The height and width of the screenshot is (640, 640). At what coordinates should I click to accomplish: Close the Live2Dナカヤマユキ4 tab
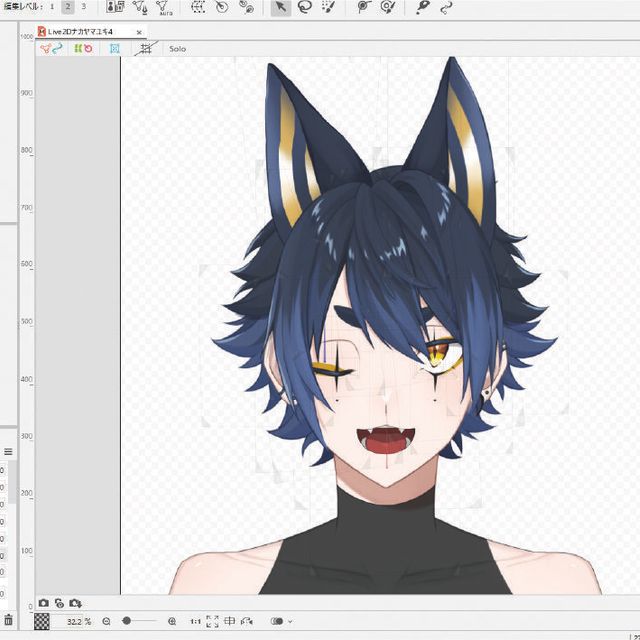click(x=139, y=32)
